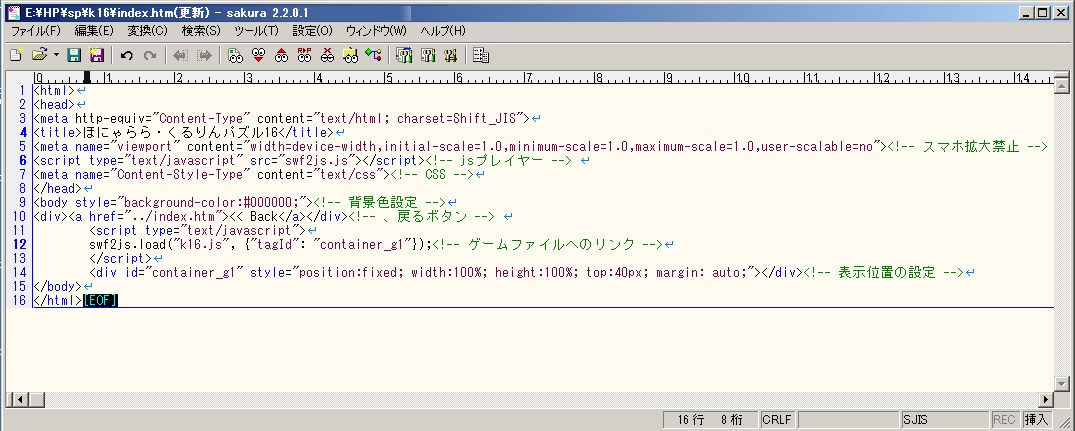Image resolution: width=1075 pixels, height=431 pixels.
Task: Click horizontal scrollbar right arrow
Action: (1046, 399)
